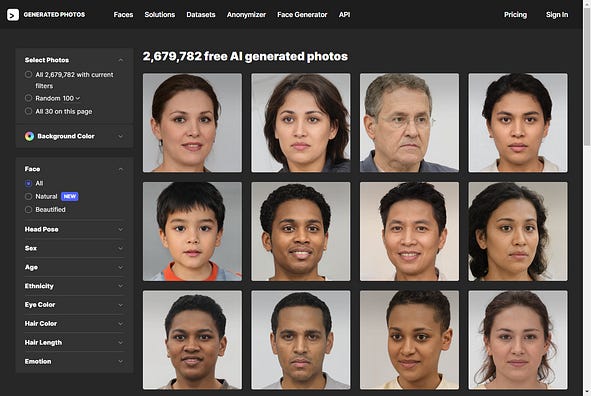Expand the Ethnicity filter
The image size is (591, 396).
(x=74, y=286)
